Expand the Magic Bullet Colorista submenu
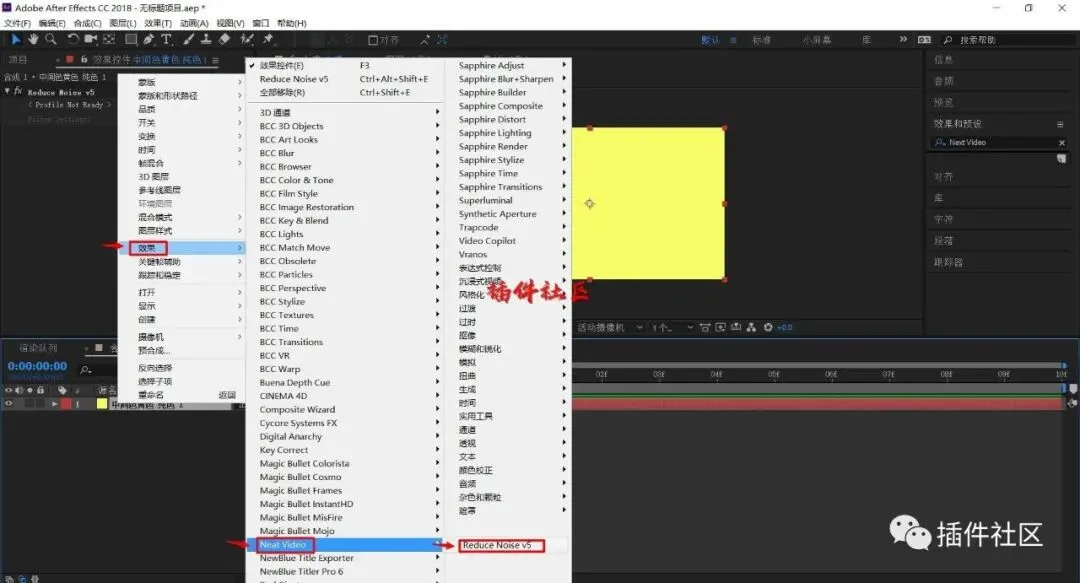The height and width of the screenshot is (583, 1080). pos(344,464)
